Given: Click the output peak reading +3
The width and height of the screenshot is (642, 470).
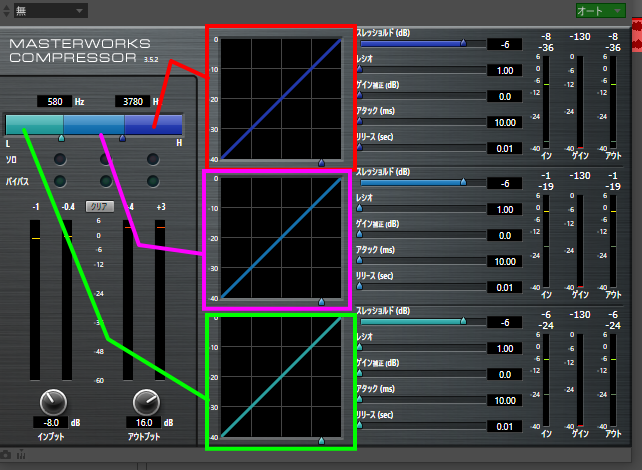Looking at the screenshot, I should click(x=161, y=207).
